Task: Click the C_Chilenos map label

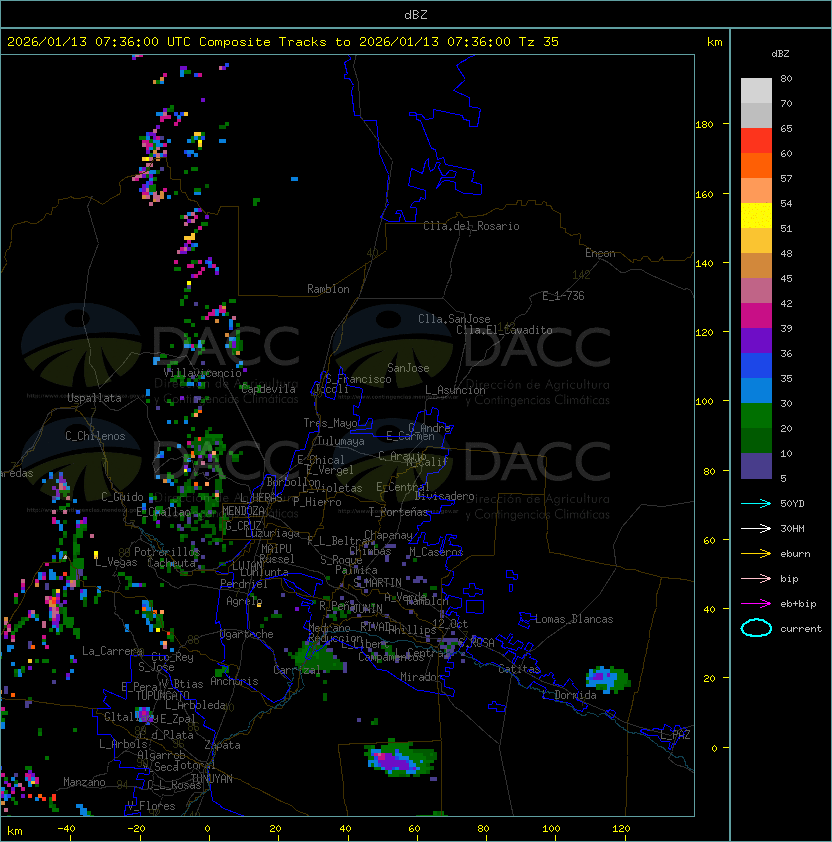Action: pyautogui.click(x=95, y=436)
